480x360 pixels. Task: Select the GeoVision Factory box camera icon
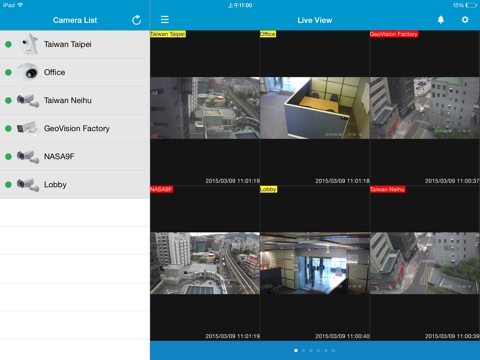coord(28,128)
